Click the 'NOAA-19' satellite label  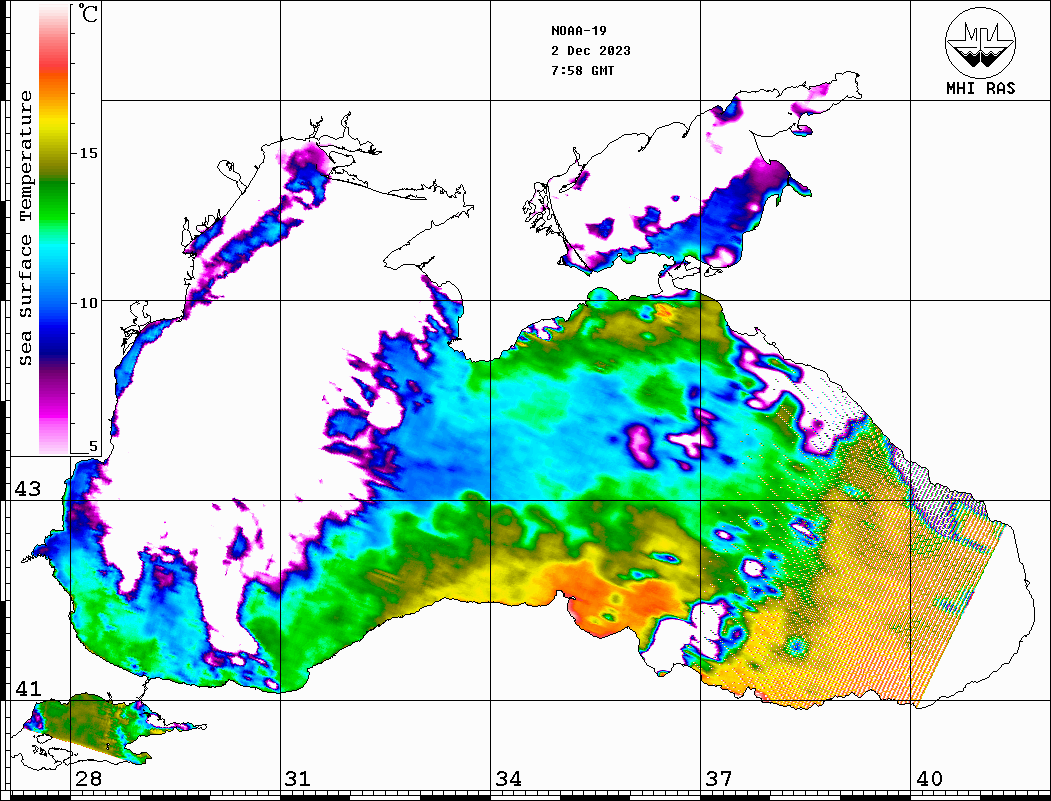(x=578, y=31)
